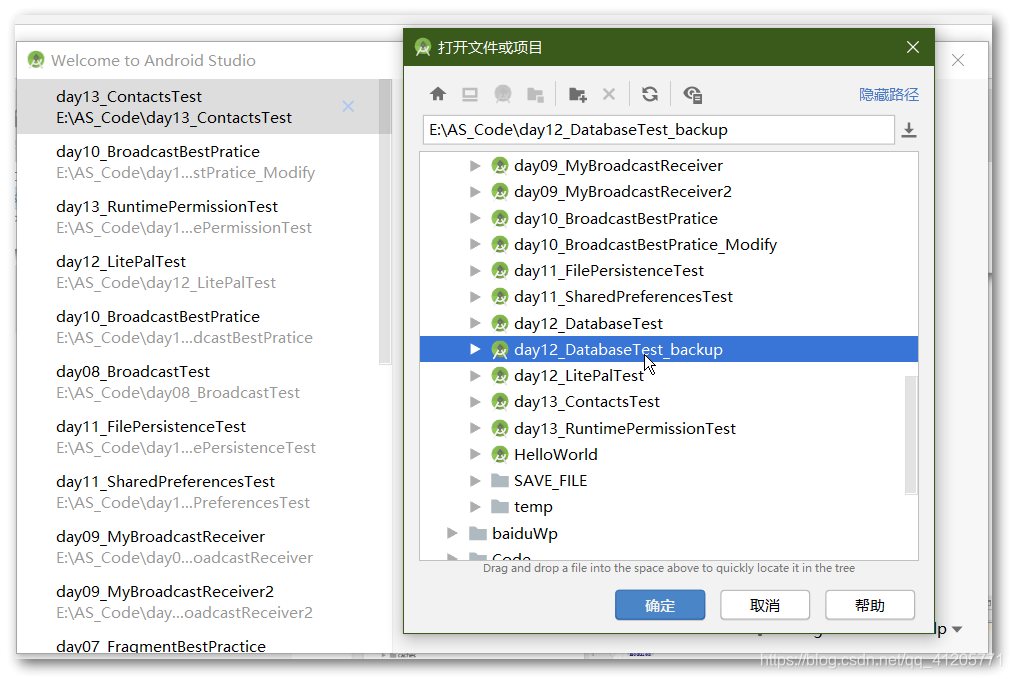Select Android icon of day12_LitePalTest in tree
Image resolution: width=1012 pixels, height=679 pixels.
coord(500,376)
